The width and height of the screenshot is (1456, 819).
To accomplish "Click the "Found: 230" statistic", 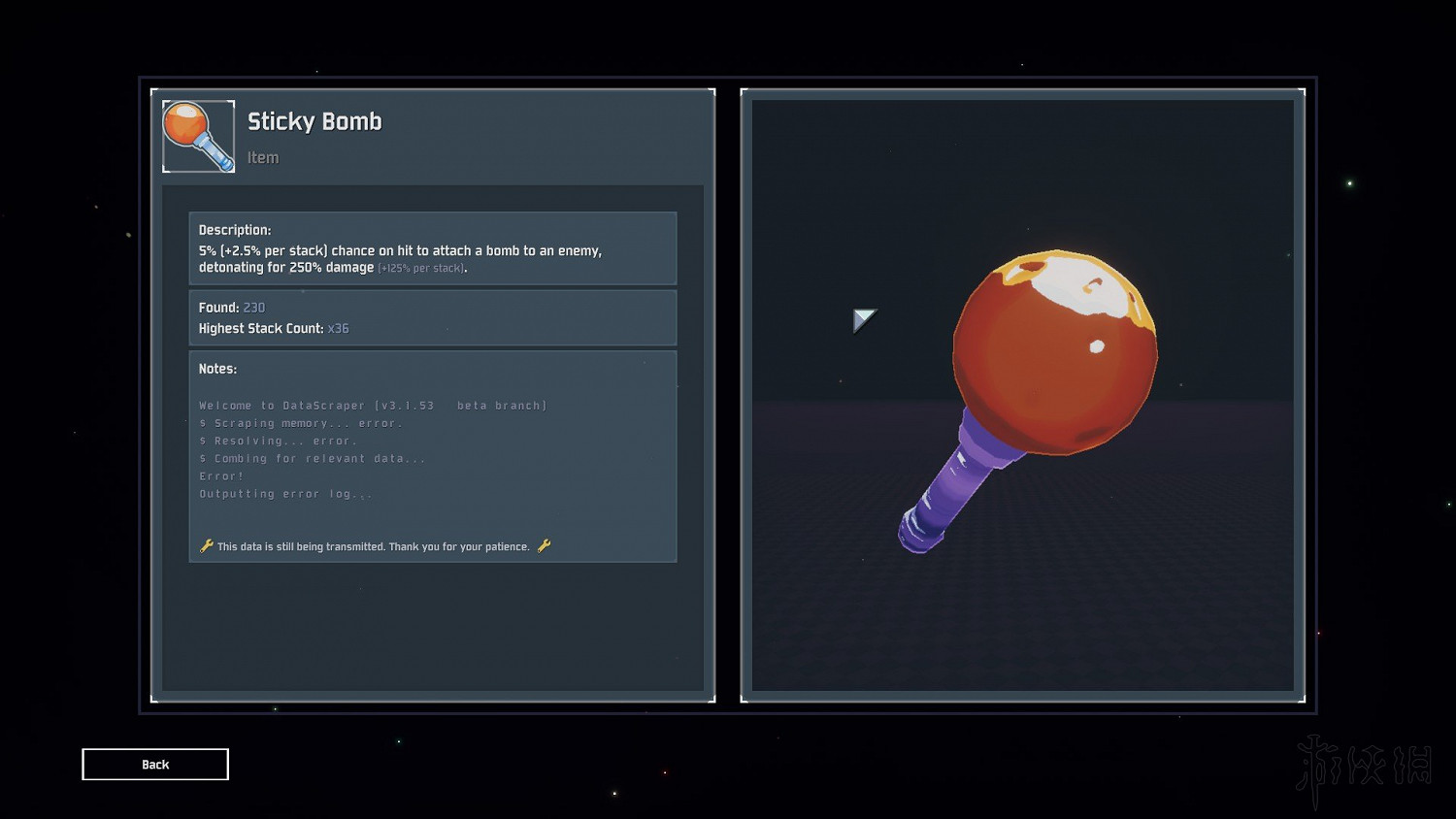I will click(232, 308).
